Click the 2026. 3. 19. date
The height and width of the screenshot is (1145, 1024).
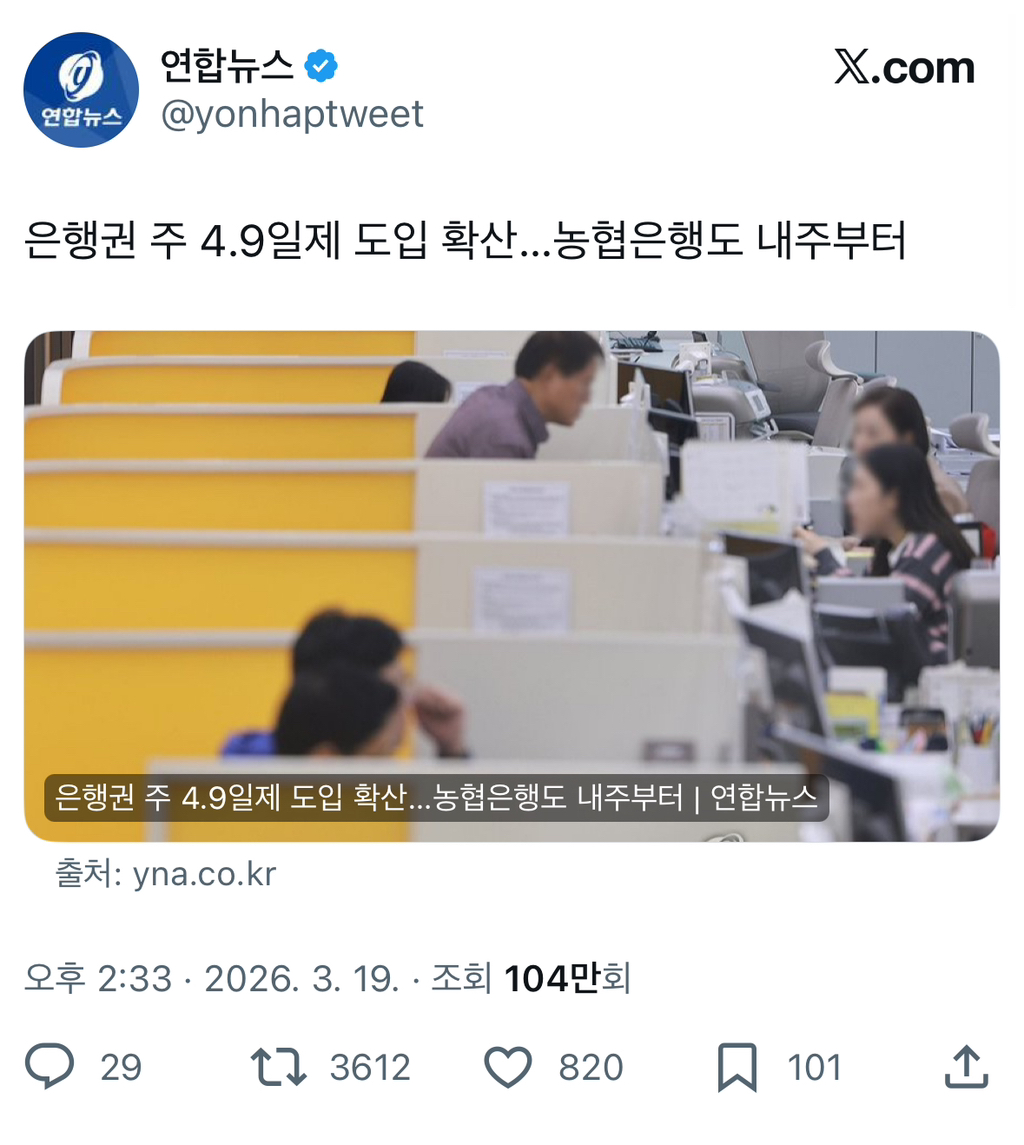coord(302,978)
